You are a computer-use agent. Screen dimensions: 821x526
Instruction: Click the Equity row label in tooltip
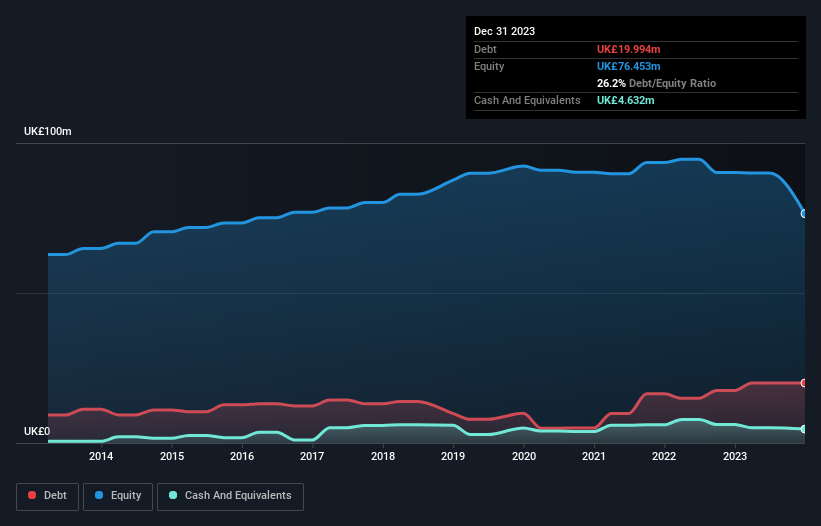[x=489, y=66]
